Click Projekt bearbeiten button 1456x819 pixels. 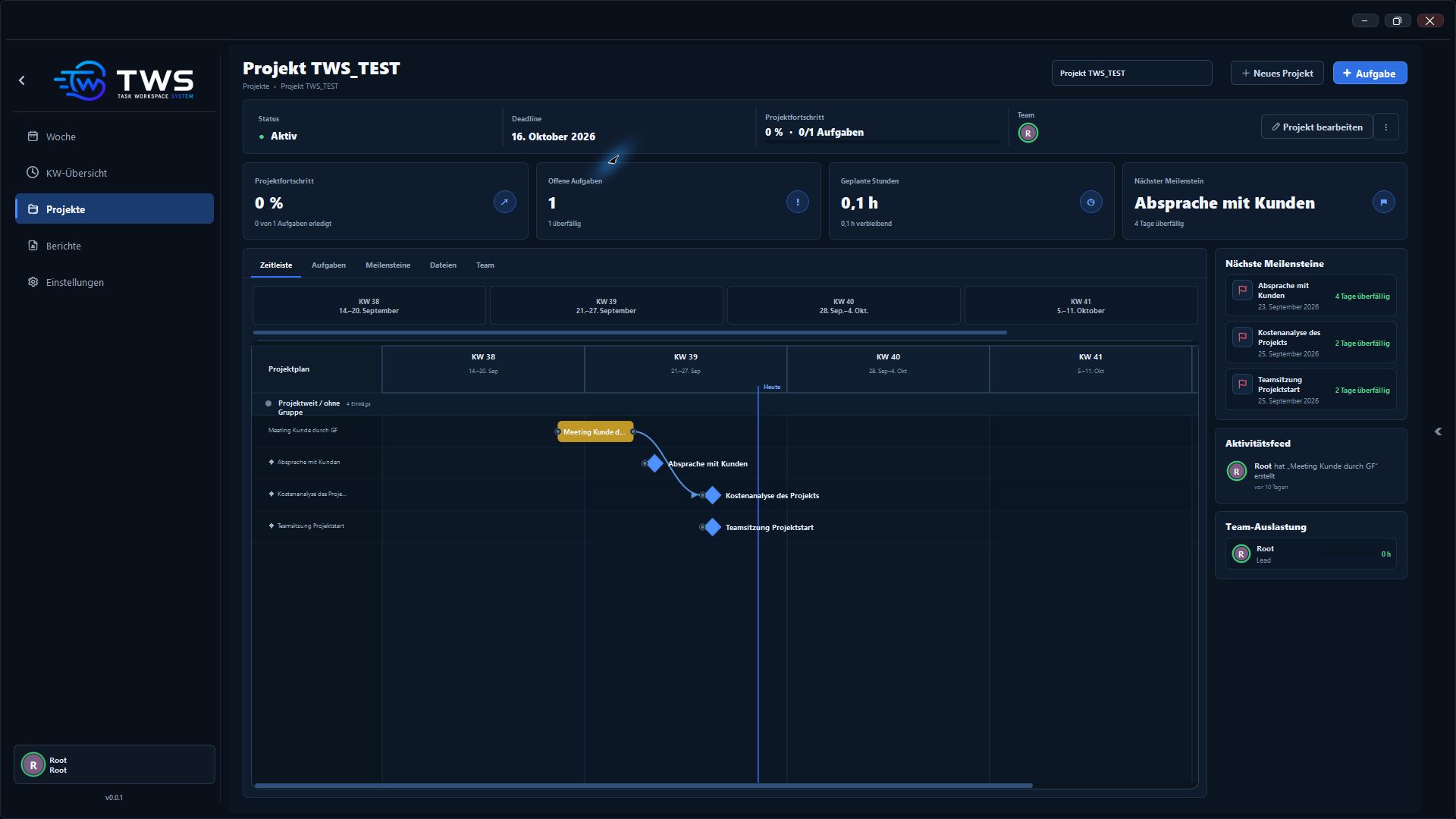point(1317,127)
